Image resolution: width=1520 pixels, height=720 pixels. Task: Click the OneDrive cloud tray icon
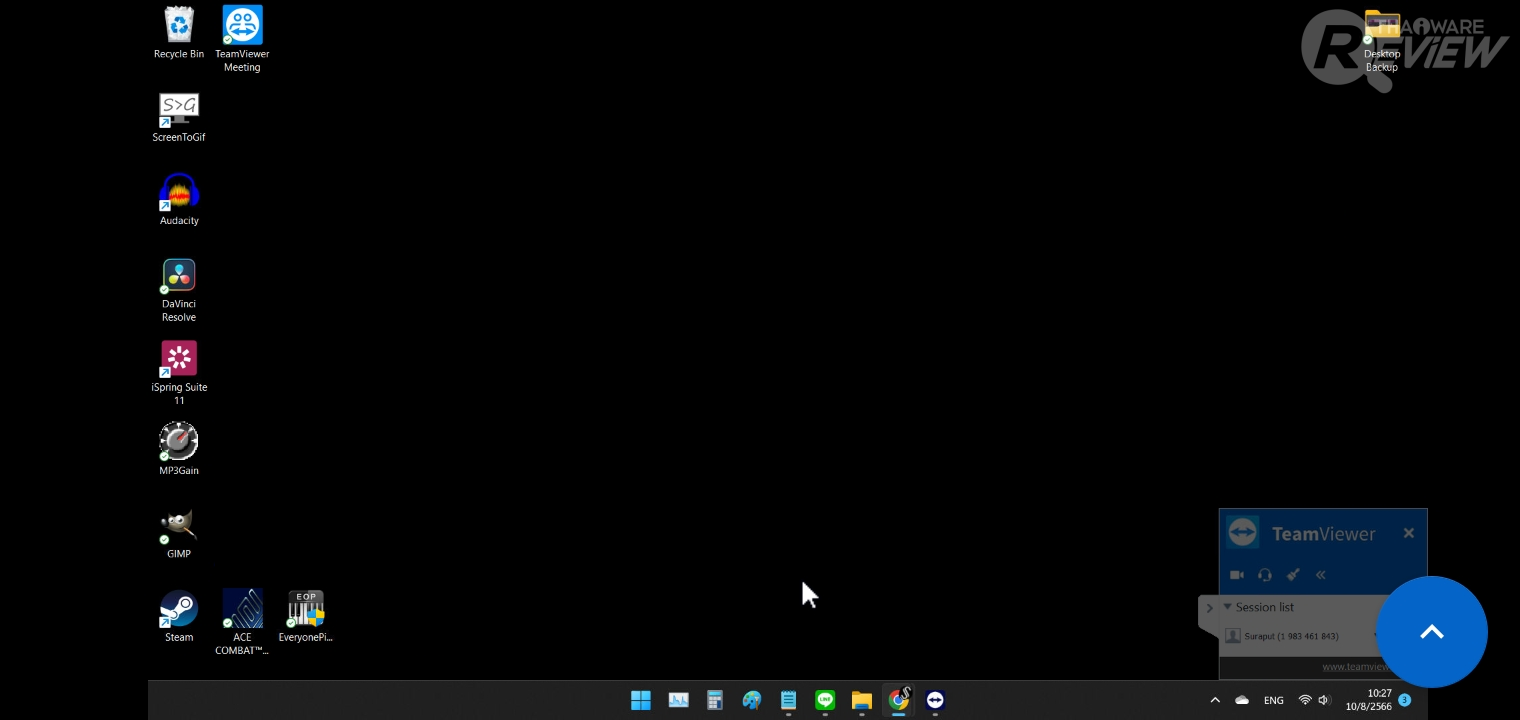coord(1242,700)
